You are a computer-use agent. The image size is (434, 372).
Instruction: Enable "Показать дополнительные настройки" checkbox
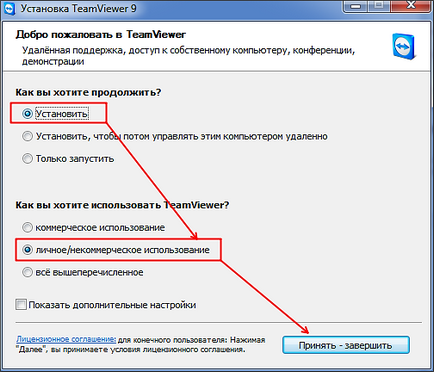[21, 305]
